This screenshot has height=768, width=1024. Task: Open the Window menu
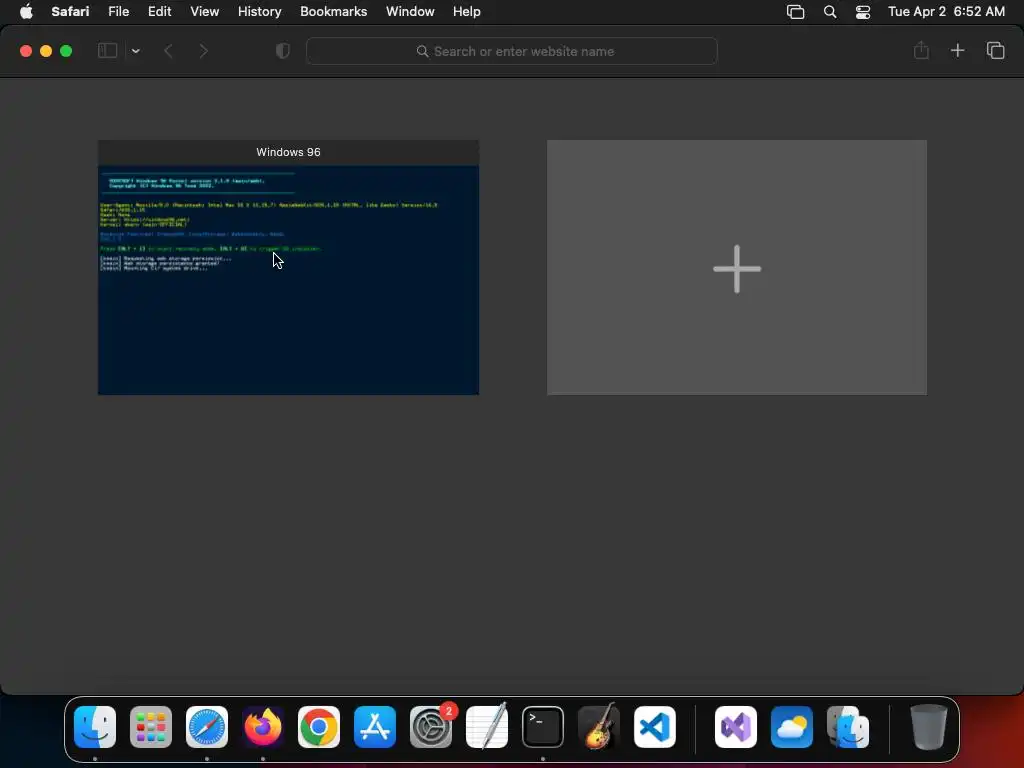point(410,12)
